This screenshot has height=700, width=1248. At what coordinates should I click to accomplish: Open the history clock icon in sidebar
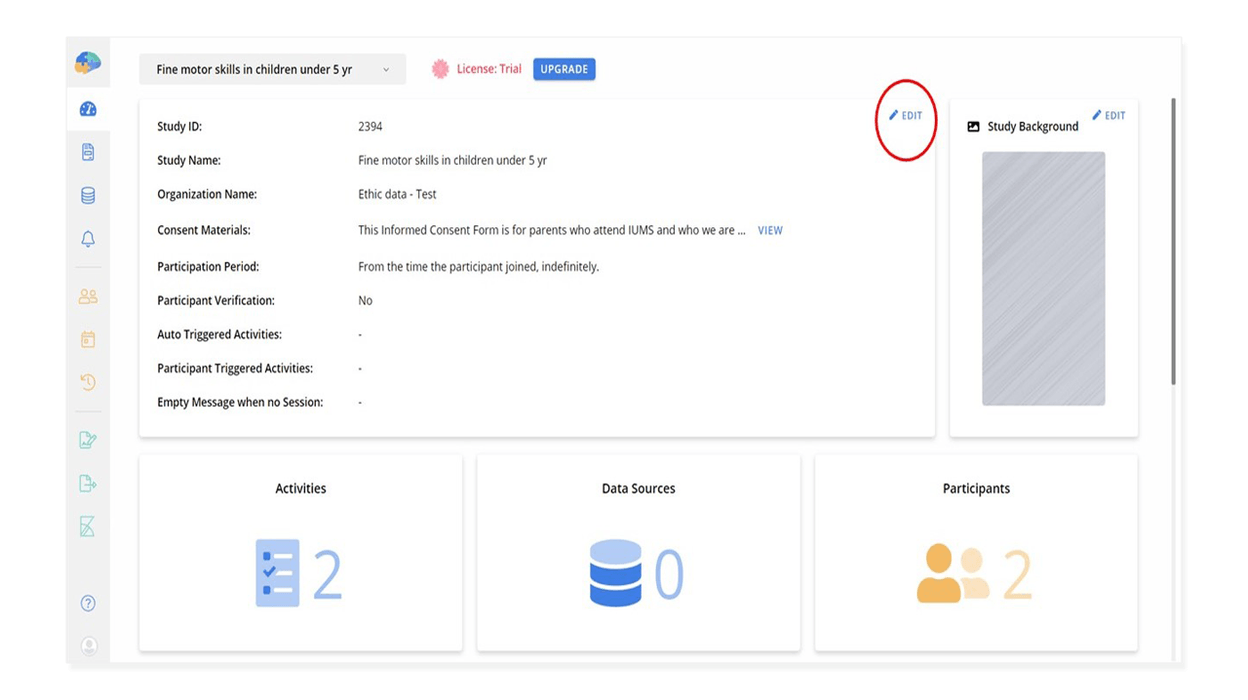pyautogui.click(x=88, y=382)
